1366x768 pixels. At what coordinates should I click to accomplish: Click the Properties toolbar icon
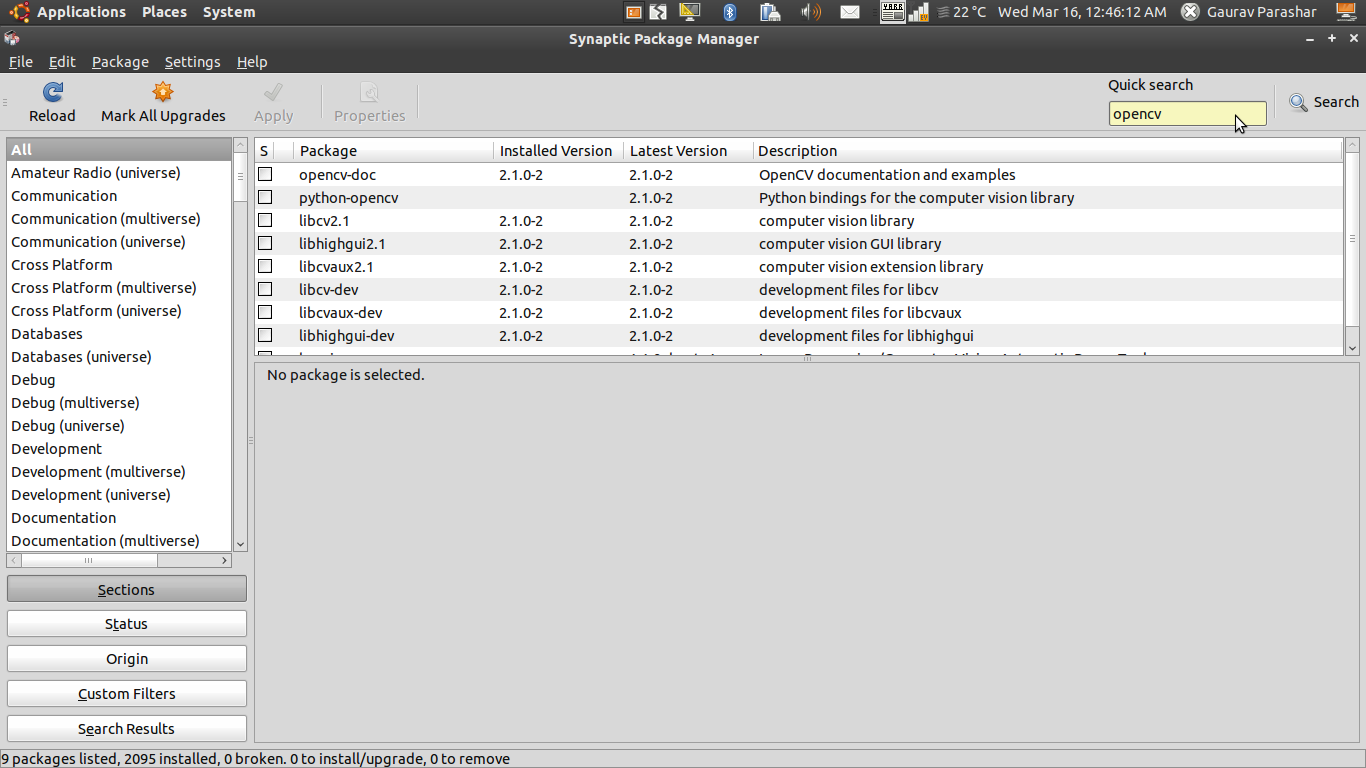coord(369,93)
